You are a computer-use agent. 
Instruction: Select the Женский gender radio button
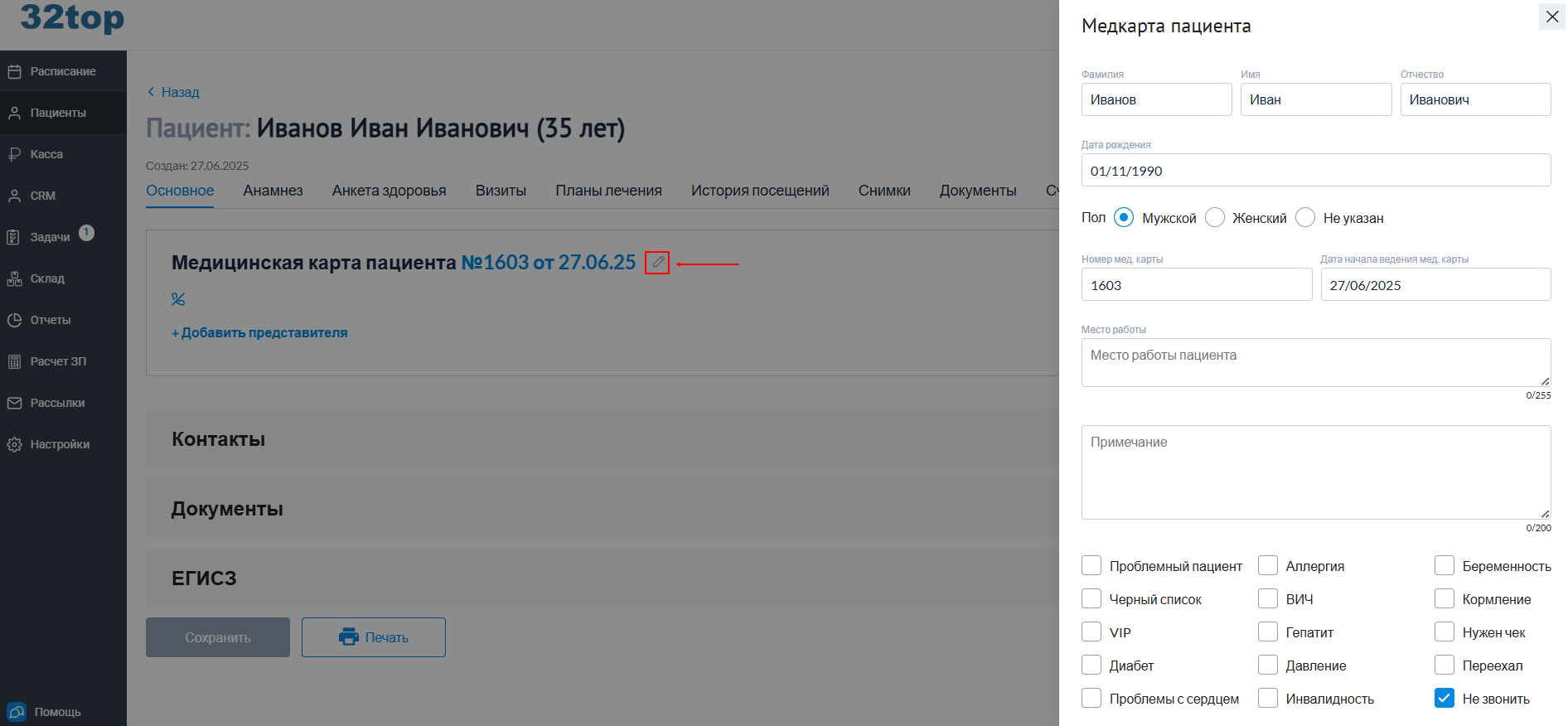pyautogui.click(x=1214, y=217)
